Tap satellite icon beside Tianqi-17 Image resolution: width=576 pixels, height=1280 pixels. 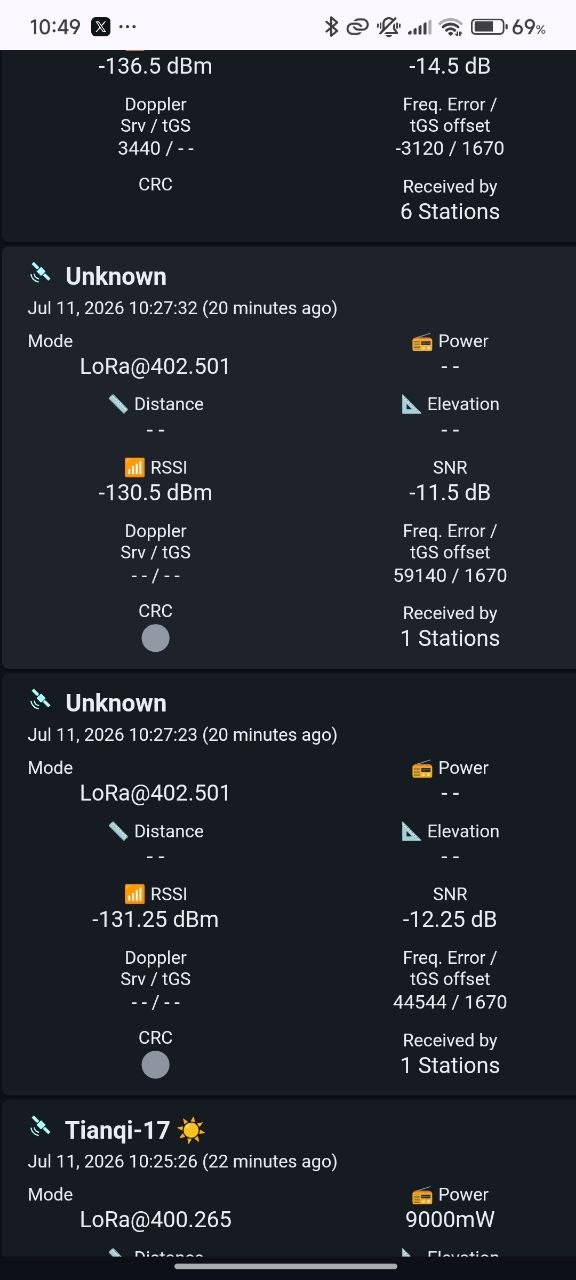40,1127
